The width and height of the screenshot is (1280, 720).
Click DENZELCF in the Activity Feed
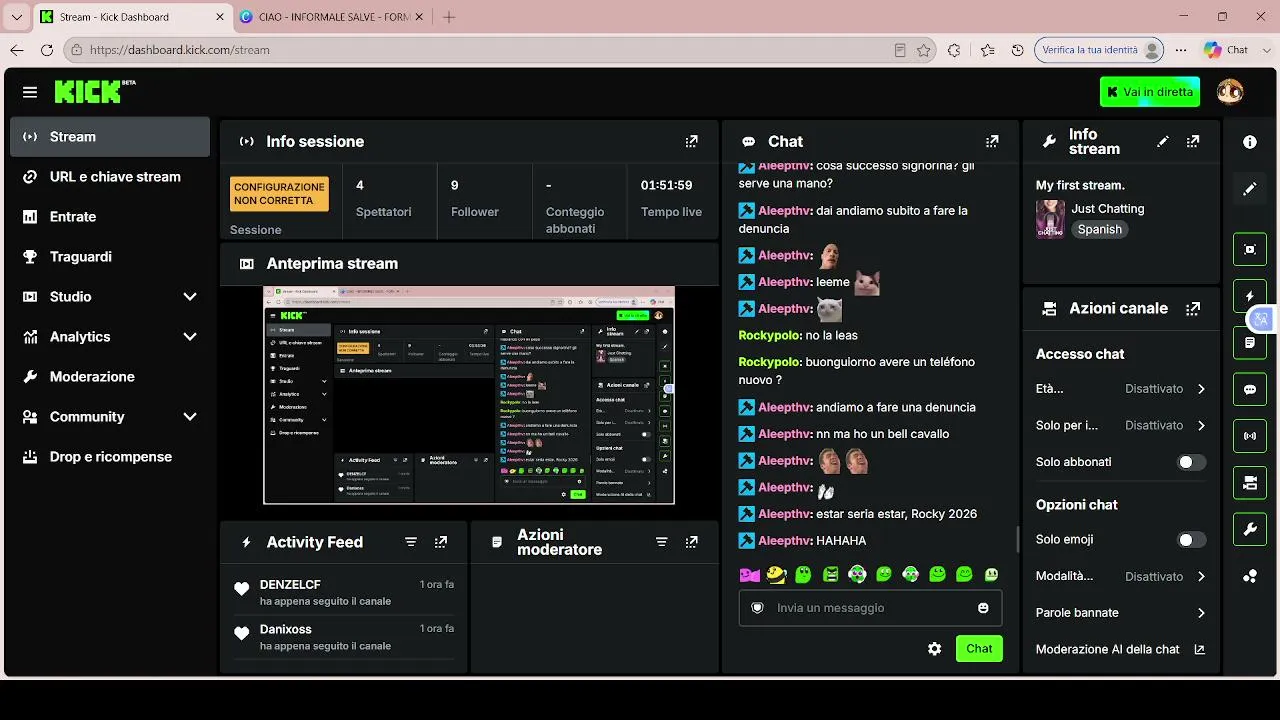pyautogui.click(x=290, y=585)
